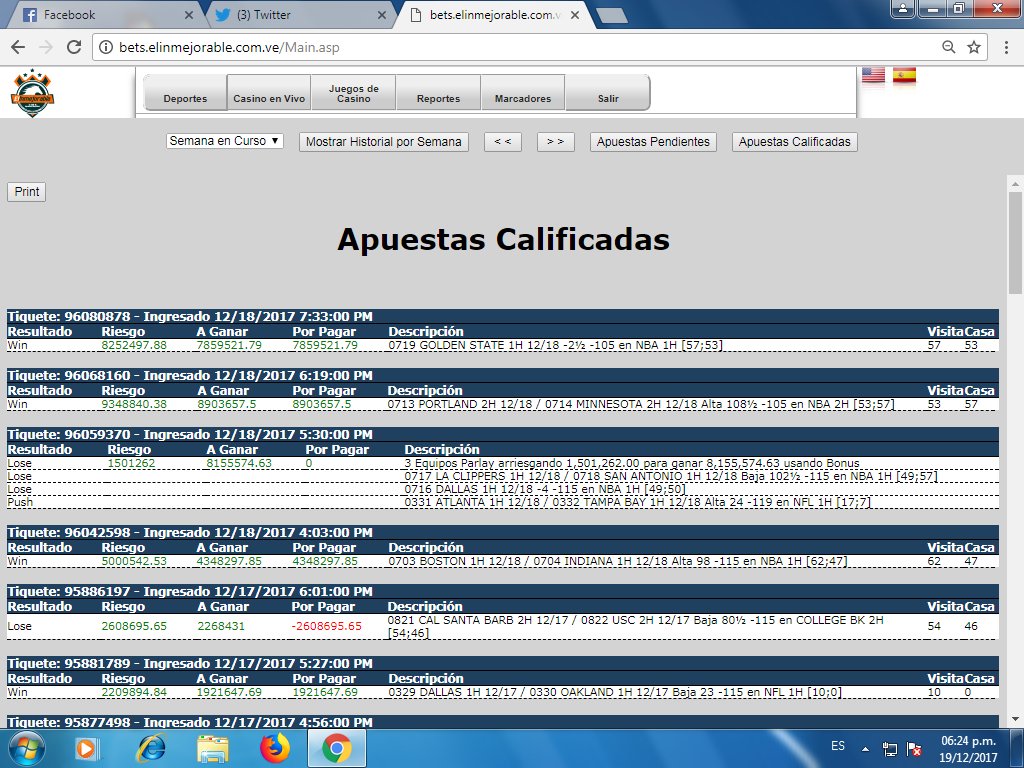
Task: Open the Chrome three-dot menu
Action: (x=1006, y=47)
